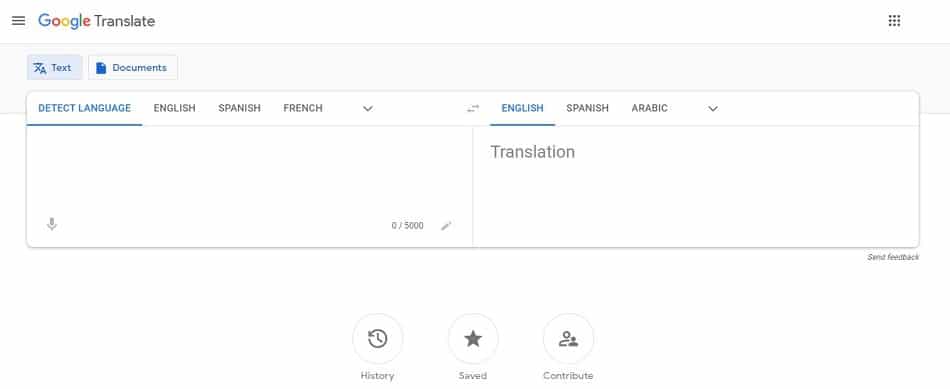Set target language to Spanish
The height and width of the screenshot is (389, 950).
coord(587,108)
